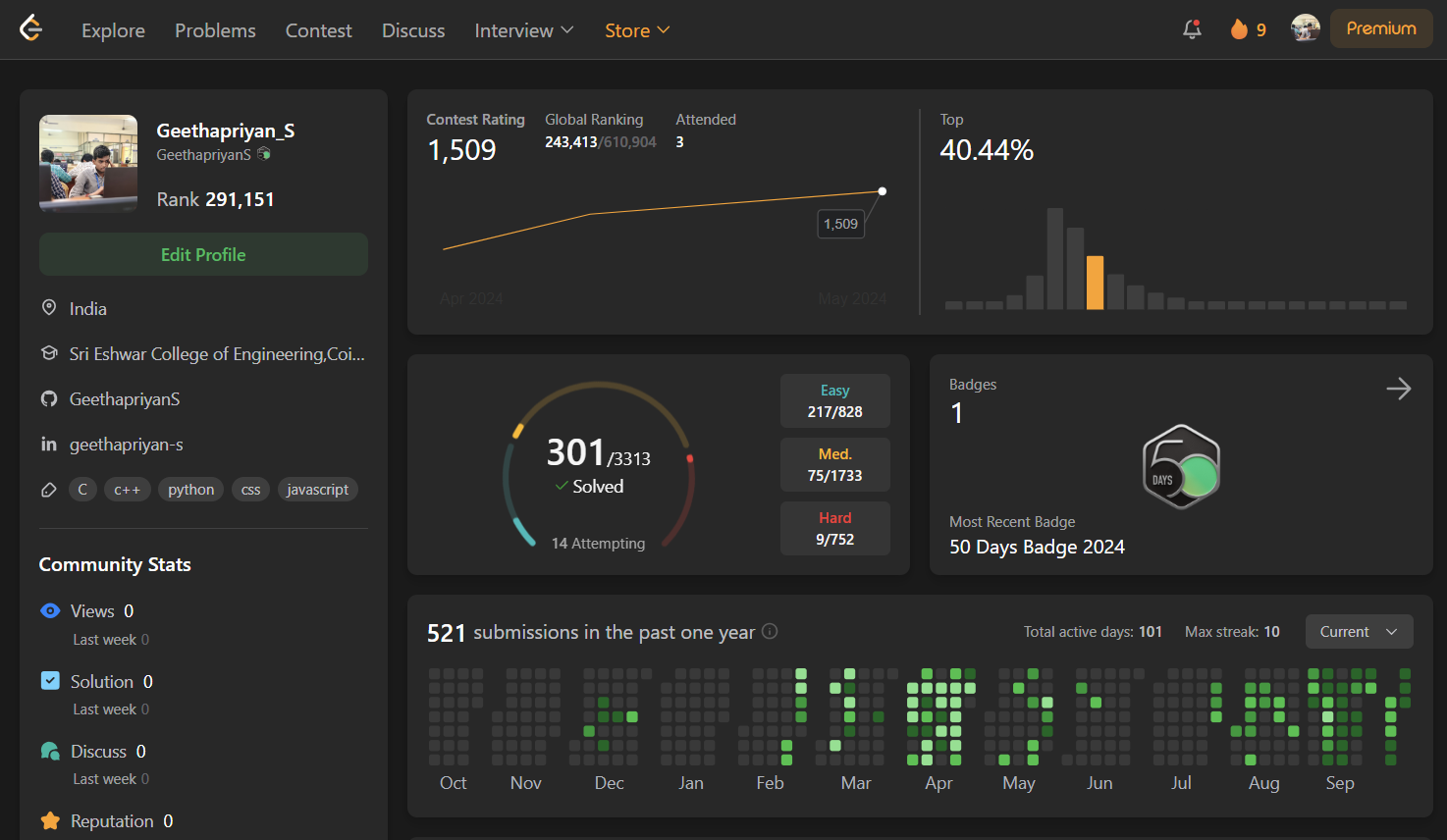1447x840 pixels.
Task: Click the Contest Rating 1,509 value
Action: (461, 150)
